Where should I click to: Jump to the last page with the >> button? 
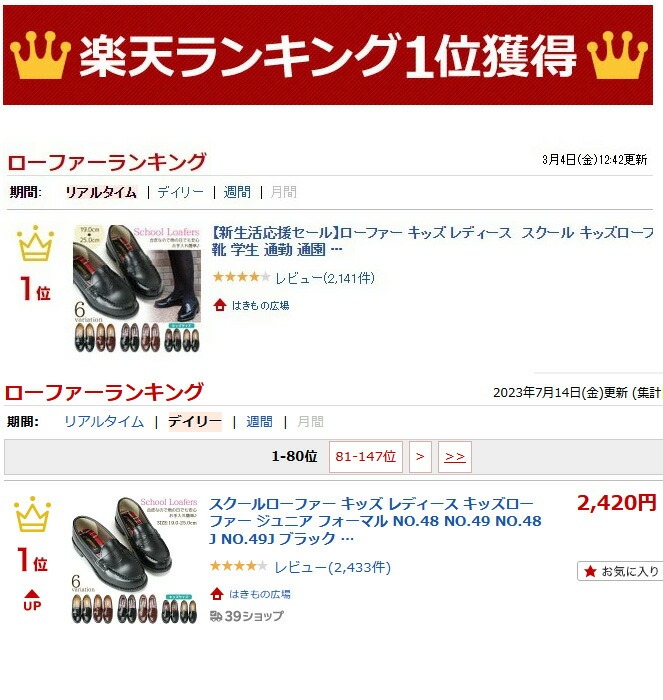pos(455,457)
